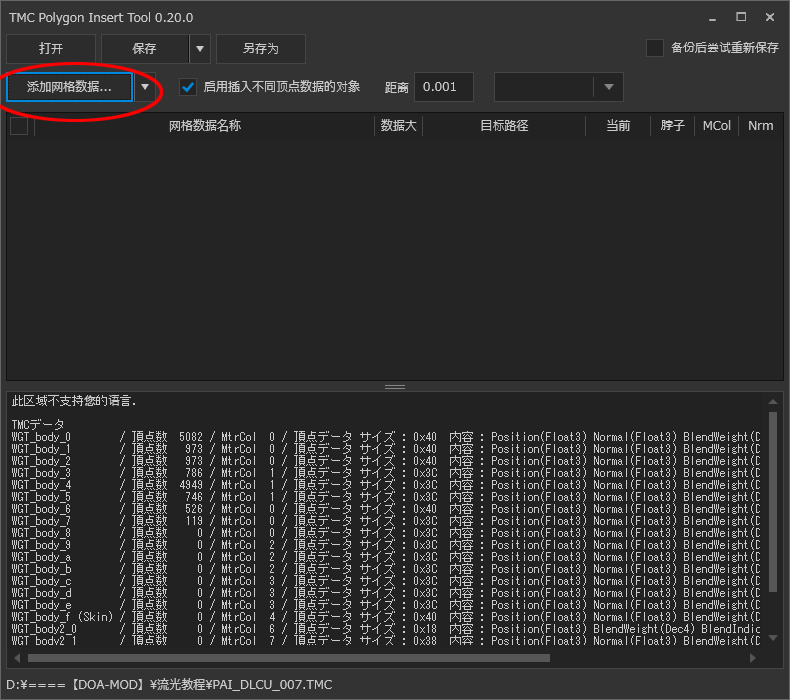Enable the 备份后尝试重新保存 checkbox

coord(654,48)
